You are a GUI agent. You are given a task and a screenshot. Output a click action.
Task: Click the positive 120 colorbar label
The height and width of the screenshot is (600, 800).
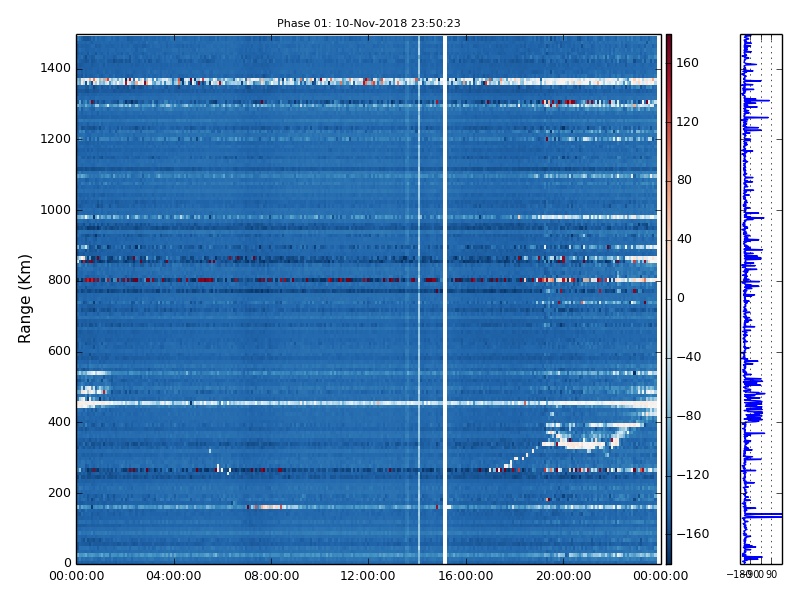pos(687,122)
